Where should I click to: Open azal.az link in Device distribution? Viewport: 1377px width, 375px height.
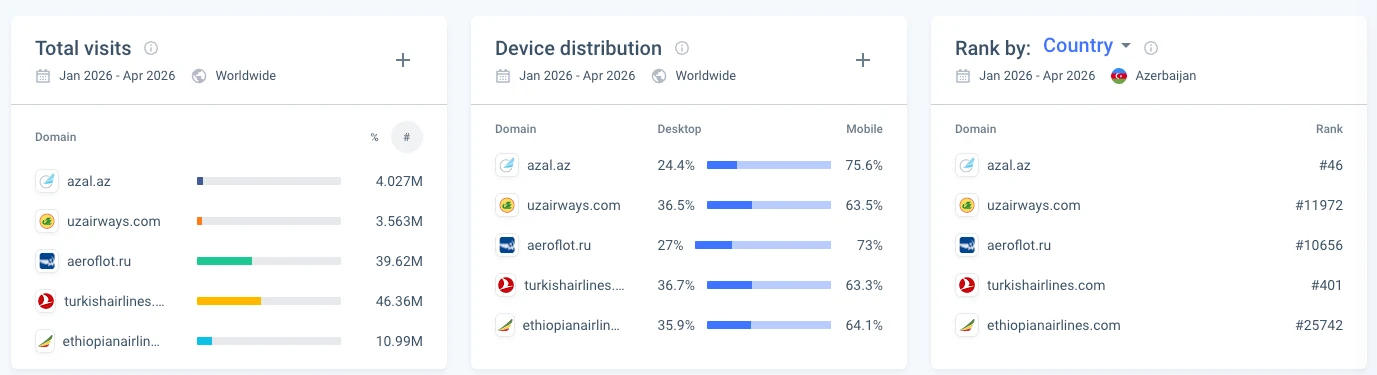(548, 165)
